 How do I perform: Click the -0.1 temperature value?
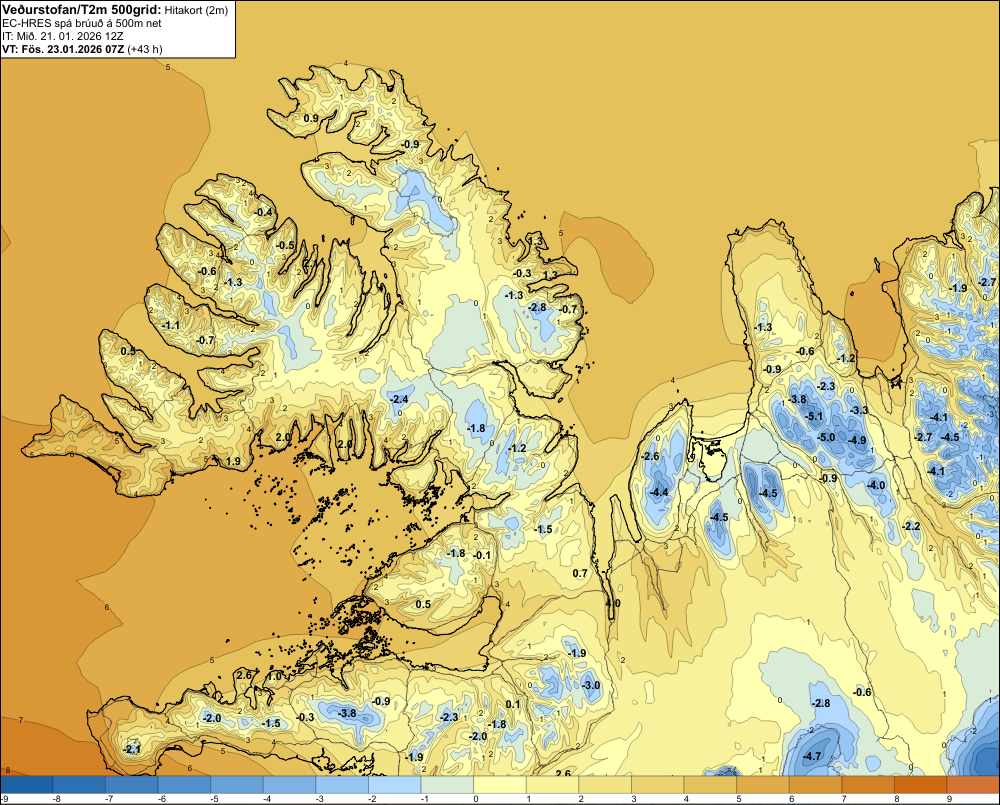tap(482, 555)
